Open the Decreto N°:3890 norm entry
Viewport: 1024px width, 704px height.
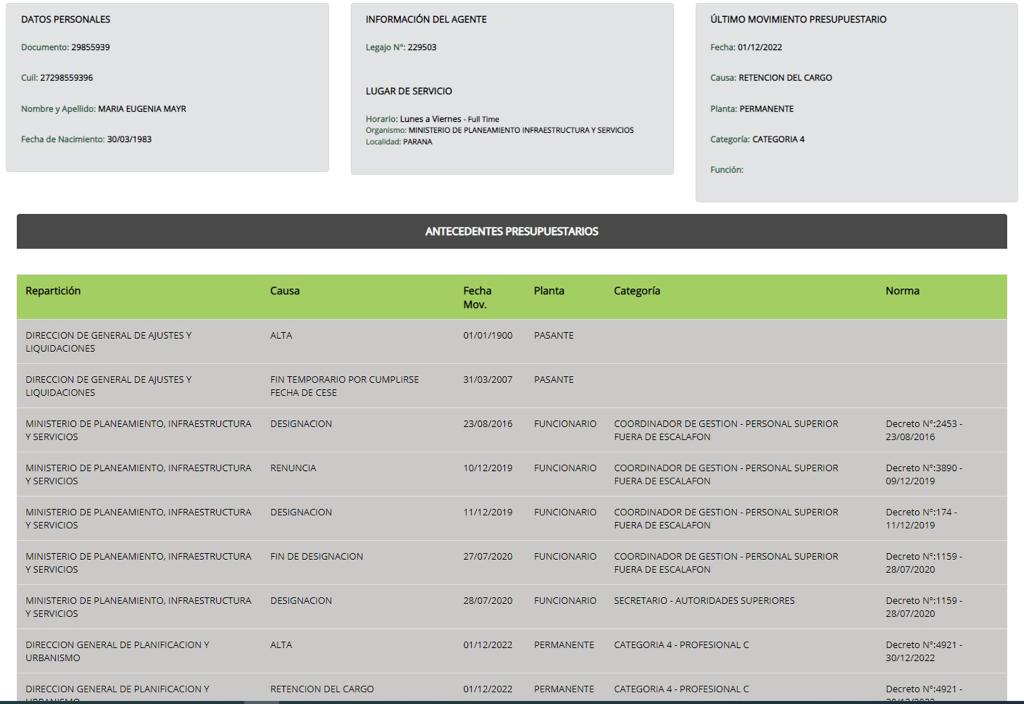pos(923,474)
